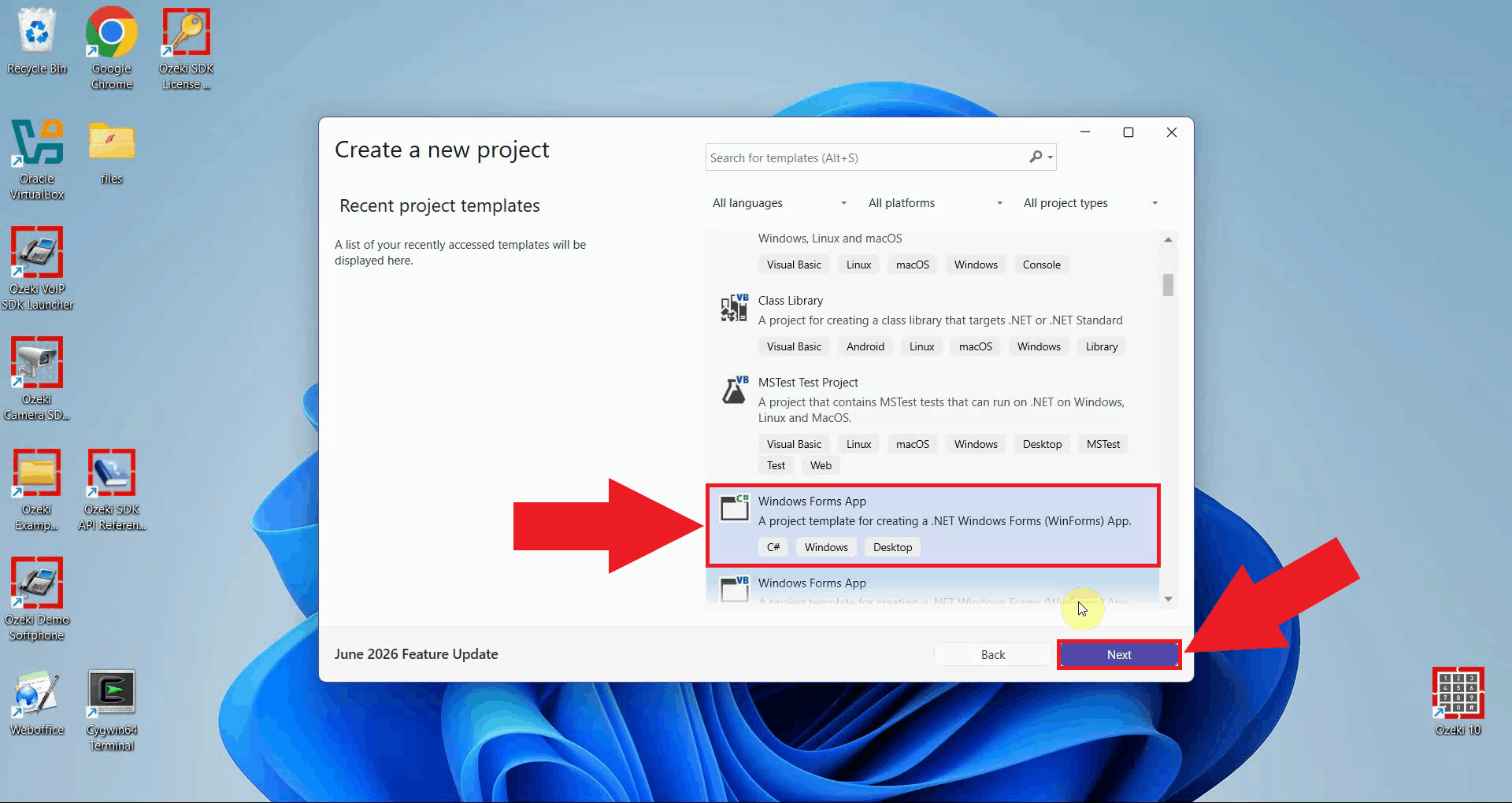This screenshot has height=803, width=1512.
Task: Click the template list scrollbar thumb
Action: point(1168,284)
